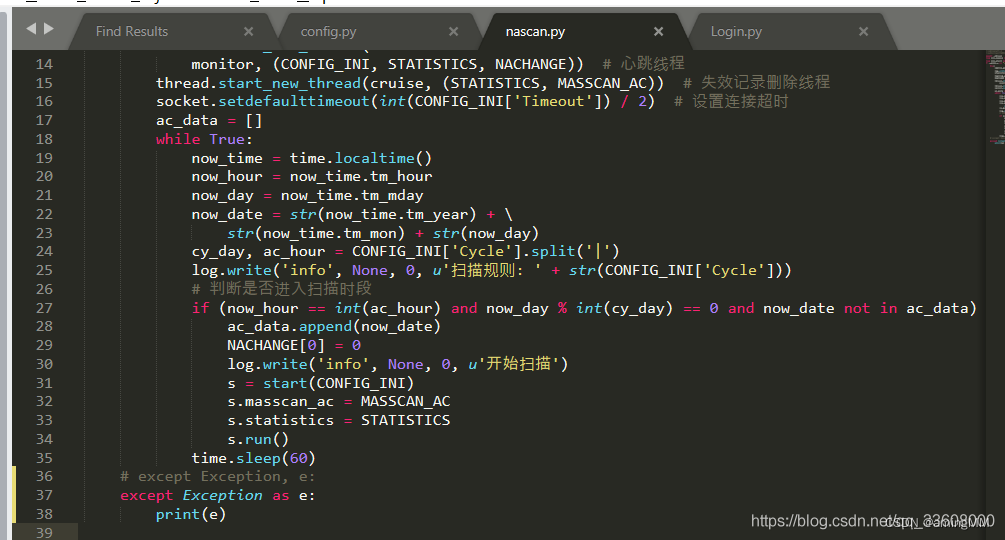Click 'time.sleep(60)' on line 35
Image resolution: width=1005 pixels, height=540 pixels.
pyautogui.click(x=253, y=458)
